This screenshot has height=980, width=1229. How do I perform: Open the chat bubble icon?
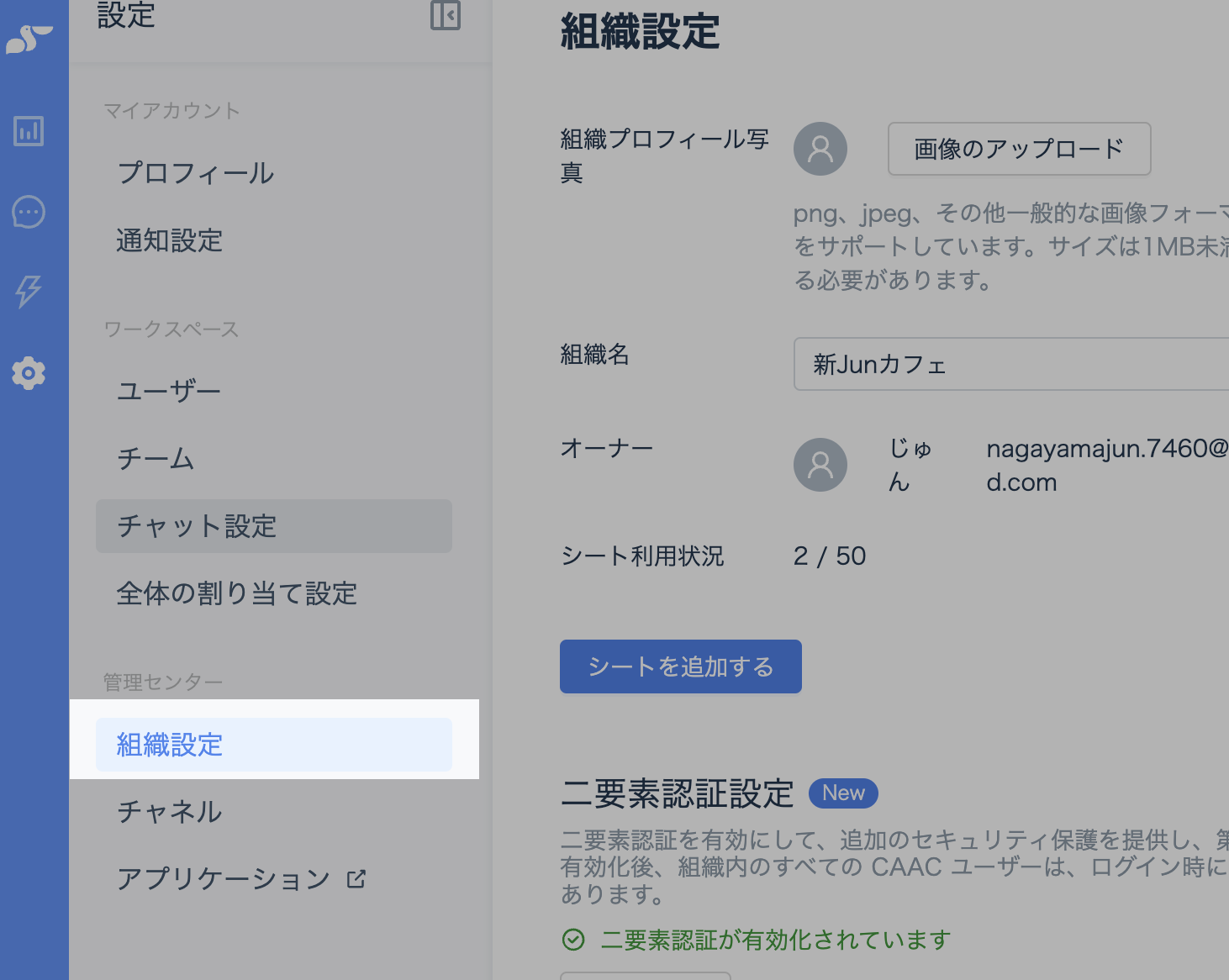click(29, 212)
